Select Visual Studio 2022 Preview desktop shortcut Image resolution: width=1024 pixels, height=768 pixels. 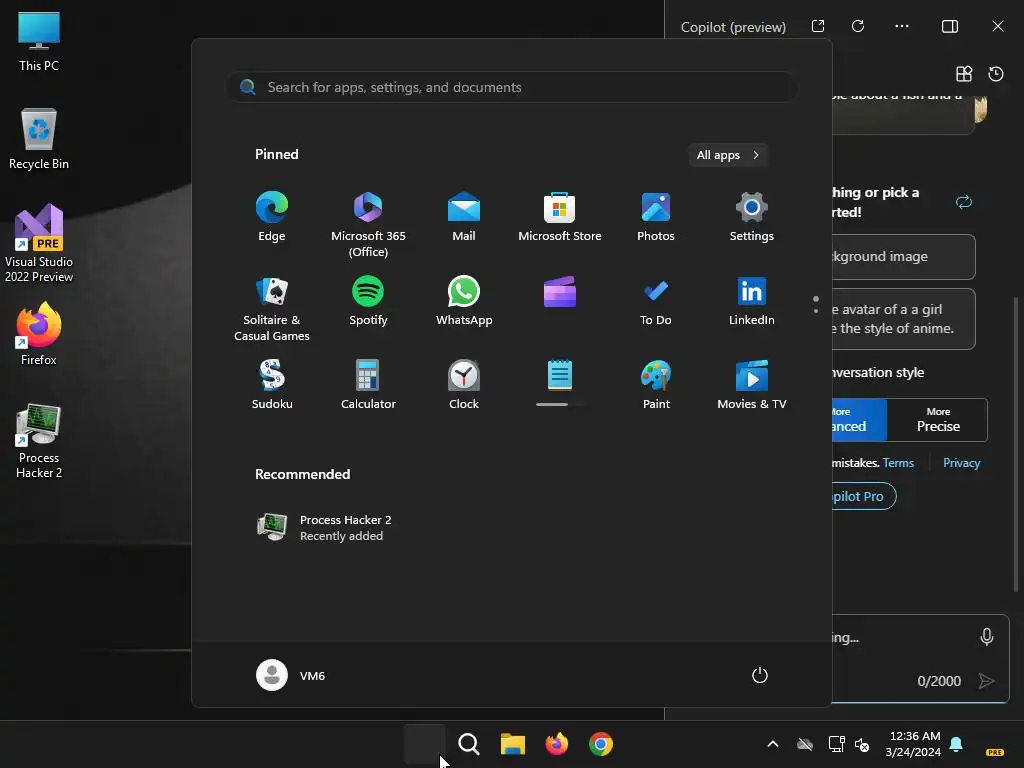[39, 244]
